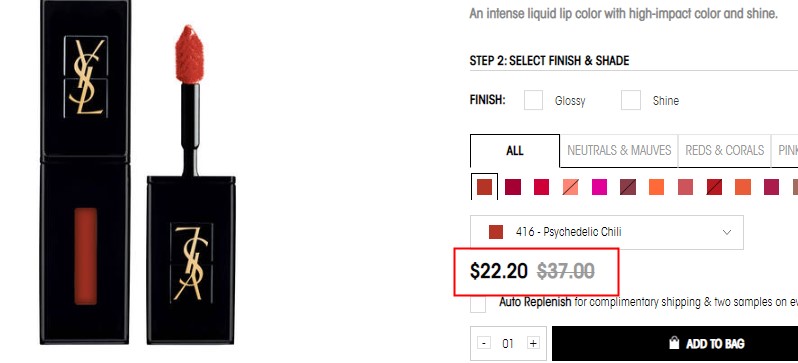This screenshot has height=363, width=798.
Task: Select the split salmon-colored diagonal swatch
Action: point(571,187)
